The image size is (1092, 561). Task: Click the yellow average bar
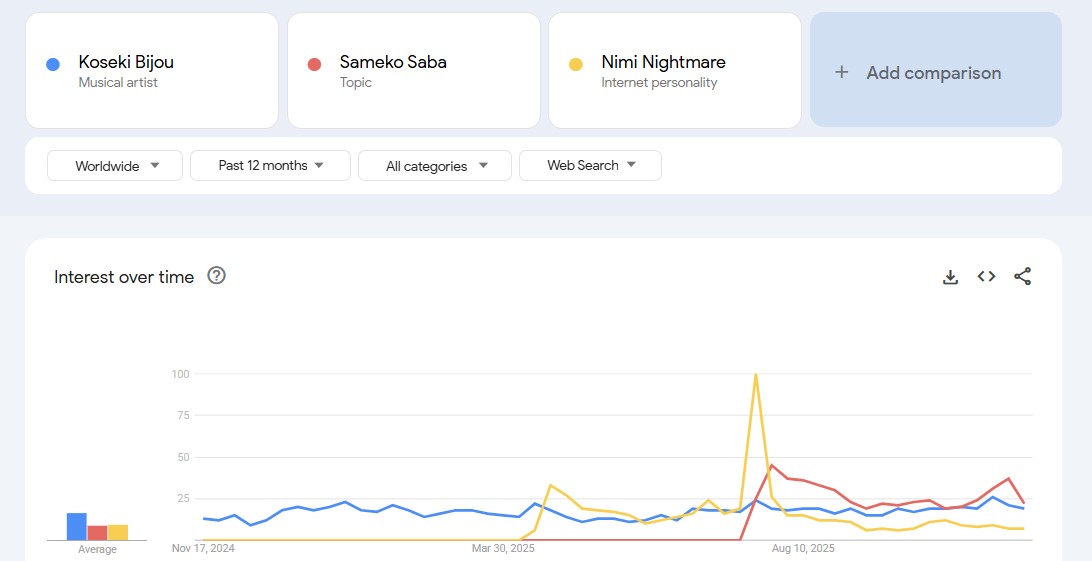pyautogui.click(x=117, y=532)
